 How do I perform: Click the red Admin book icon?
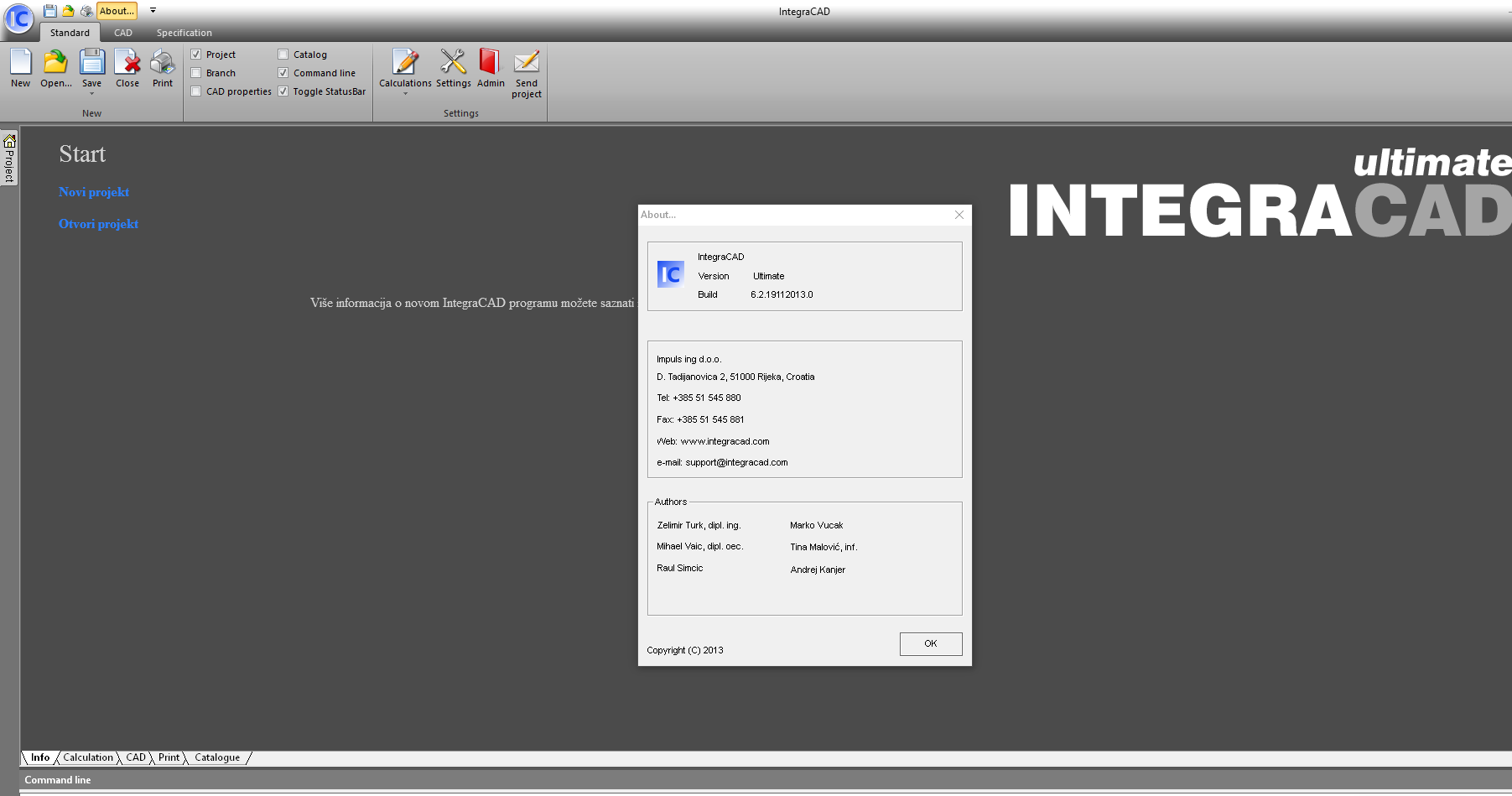tap(490, 63)
